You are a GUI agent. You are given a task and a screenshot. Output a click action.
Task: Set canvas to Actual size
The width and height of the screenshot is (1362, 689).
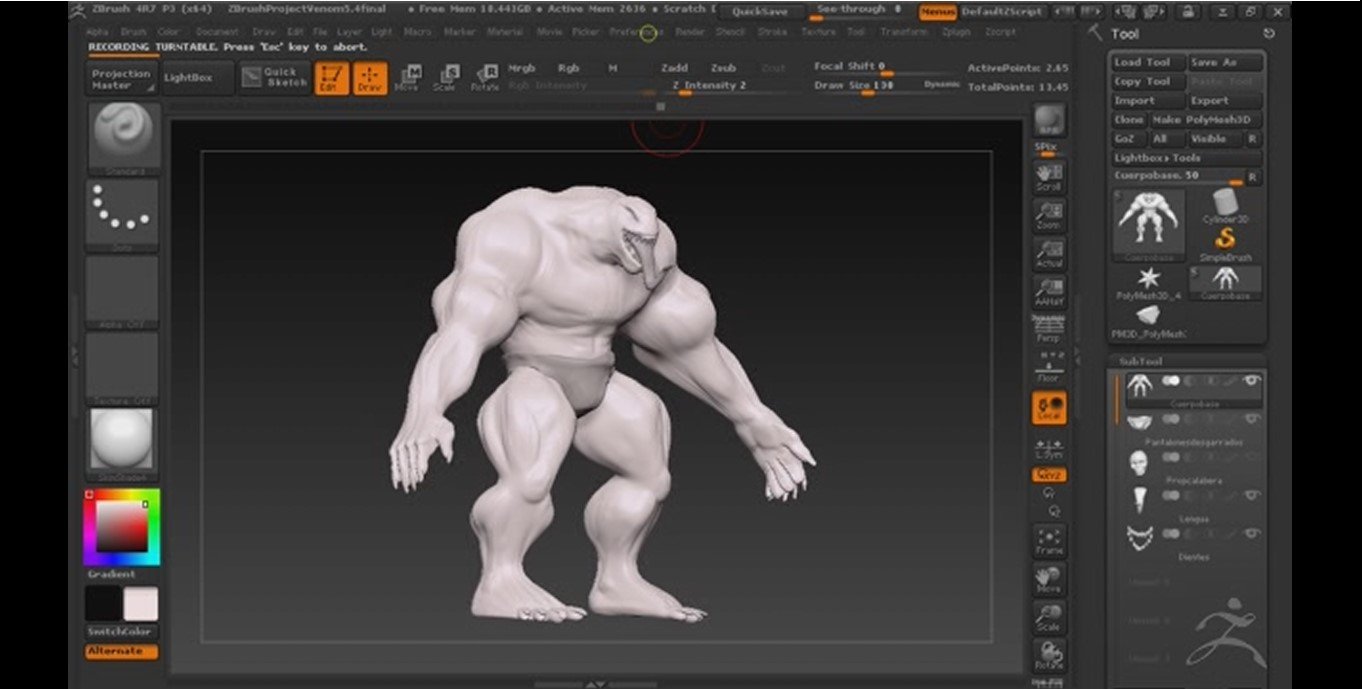click(1049, 253)
